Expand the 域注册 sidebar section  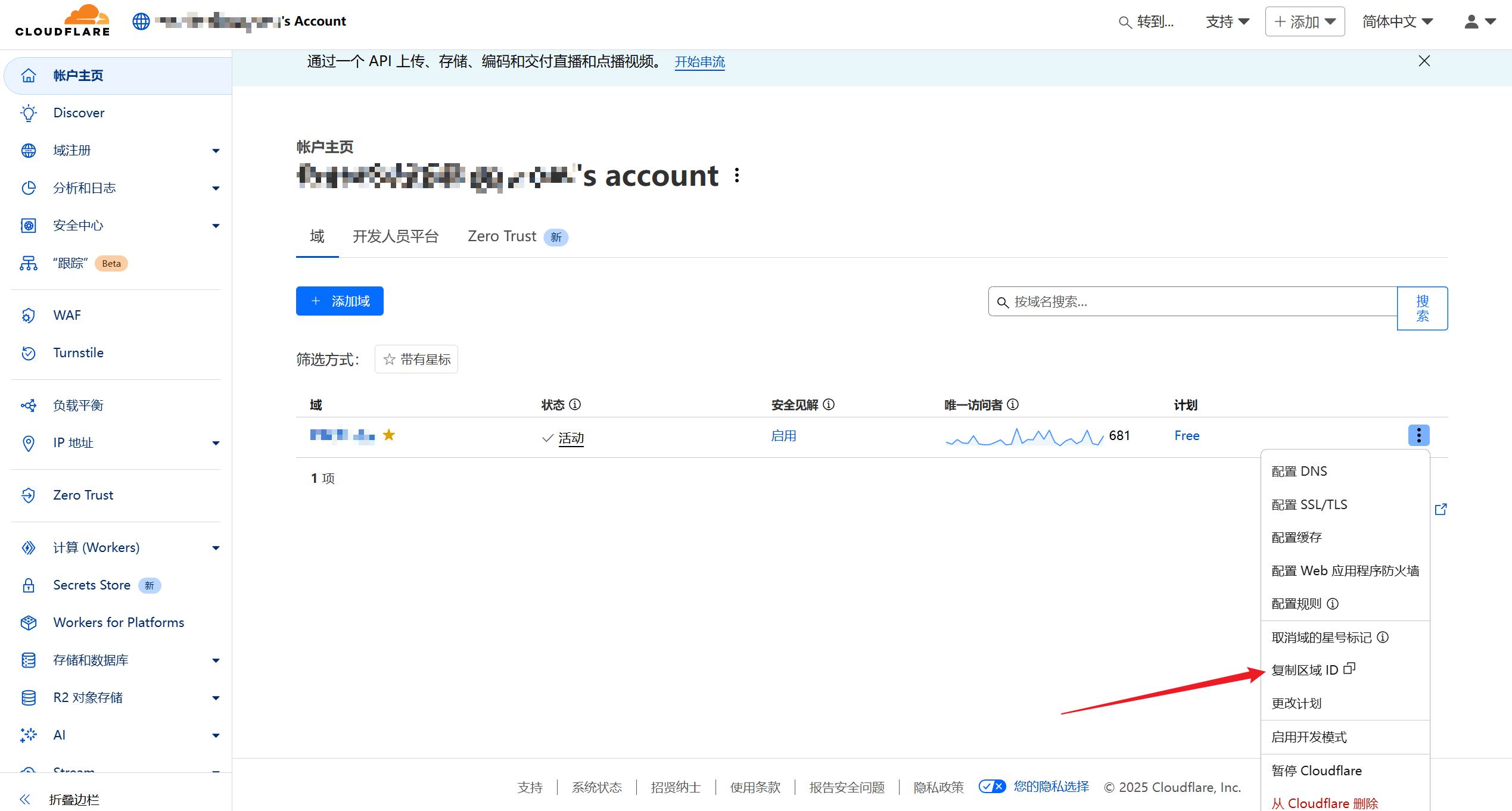[216, 151]
